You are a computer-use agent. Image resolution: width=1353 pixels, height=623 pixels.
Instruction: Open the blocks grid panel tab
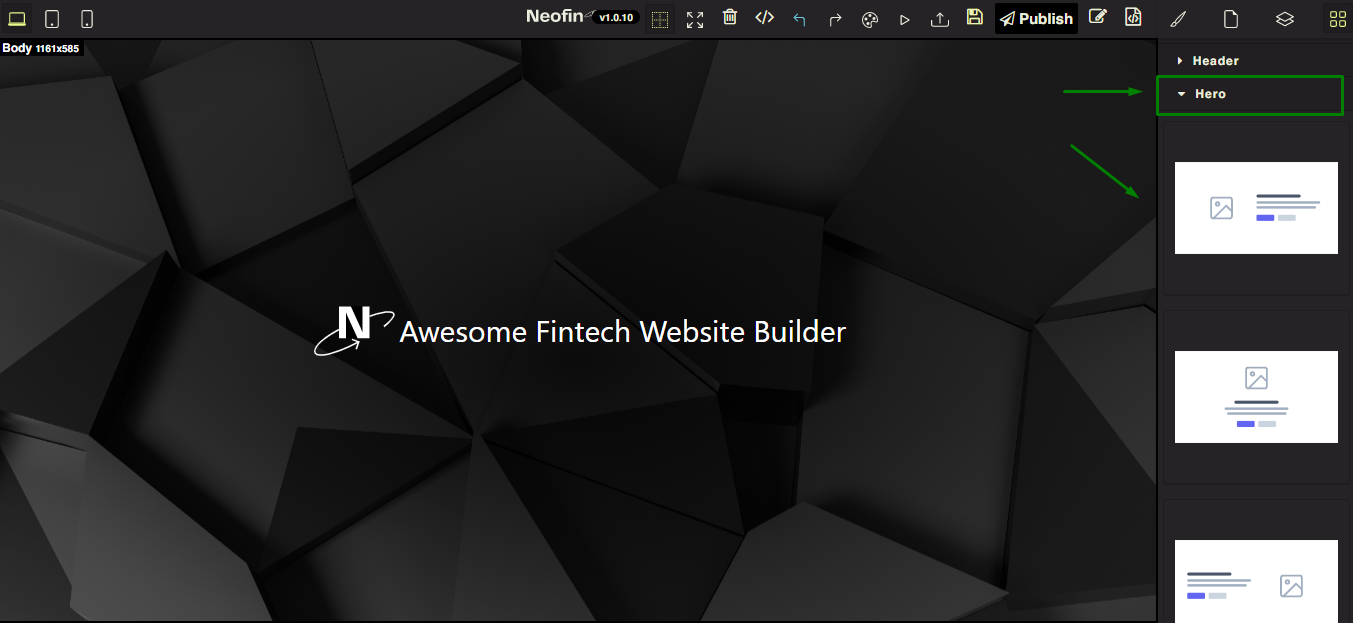tap(1337, 19)
